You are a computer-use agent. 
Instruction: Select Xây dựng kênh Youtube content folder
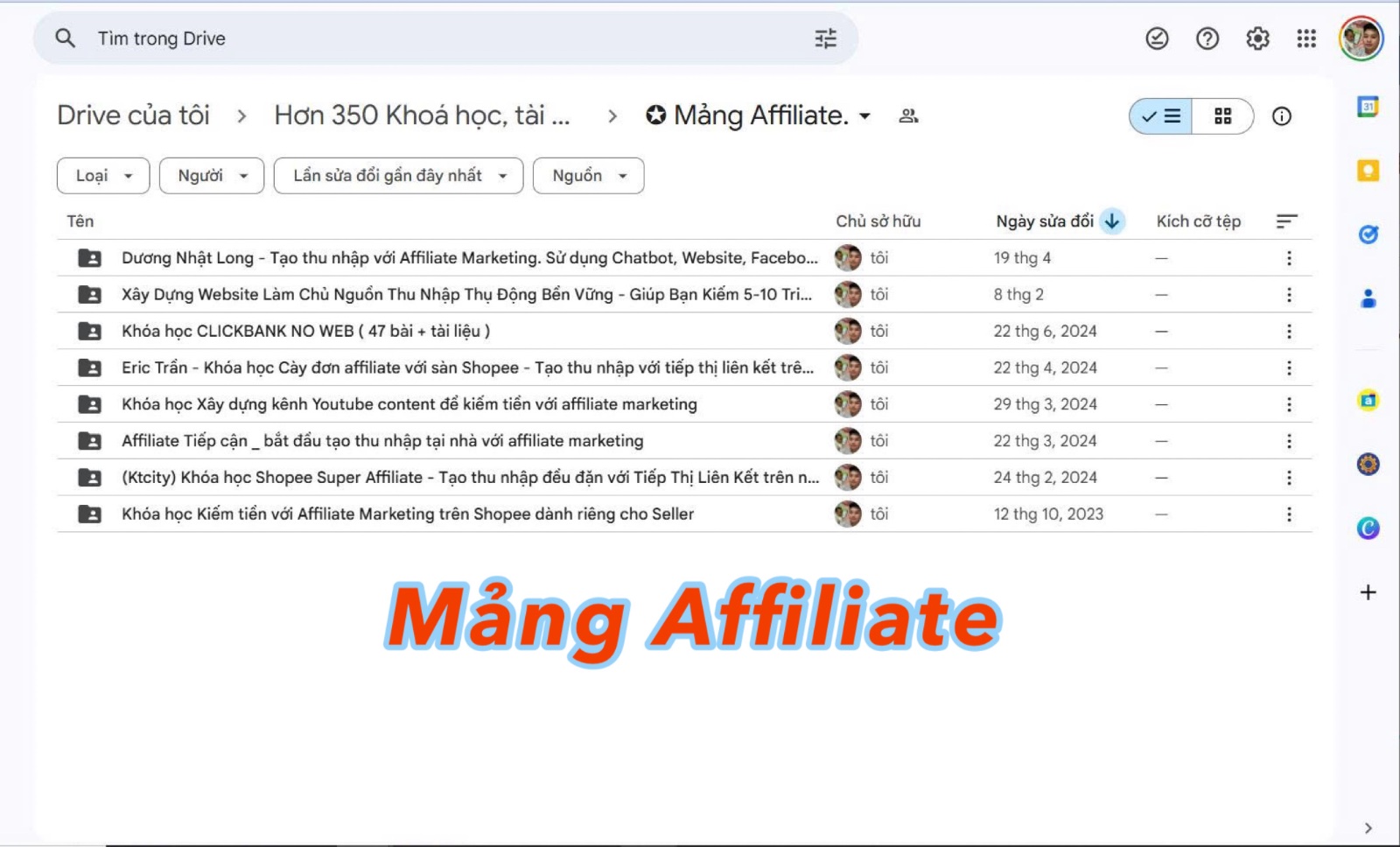point(684,404)
